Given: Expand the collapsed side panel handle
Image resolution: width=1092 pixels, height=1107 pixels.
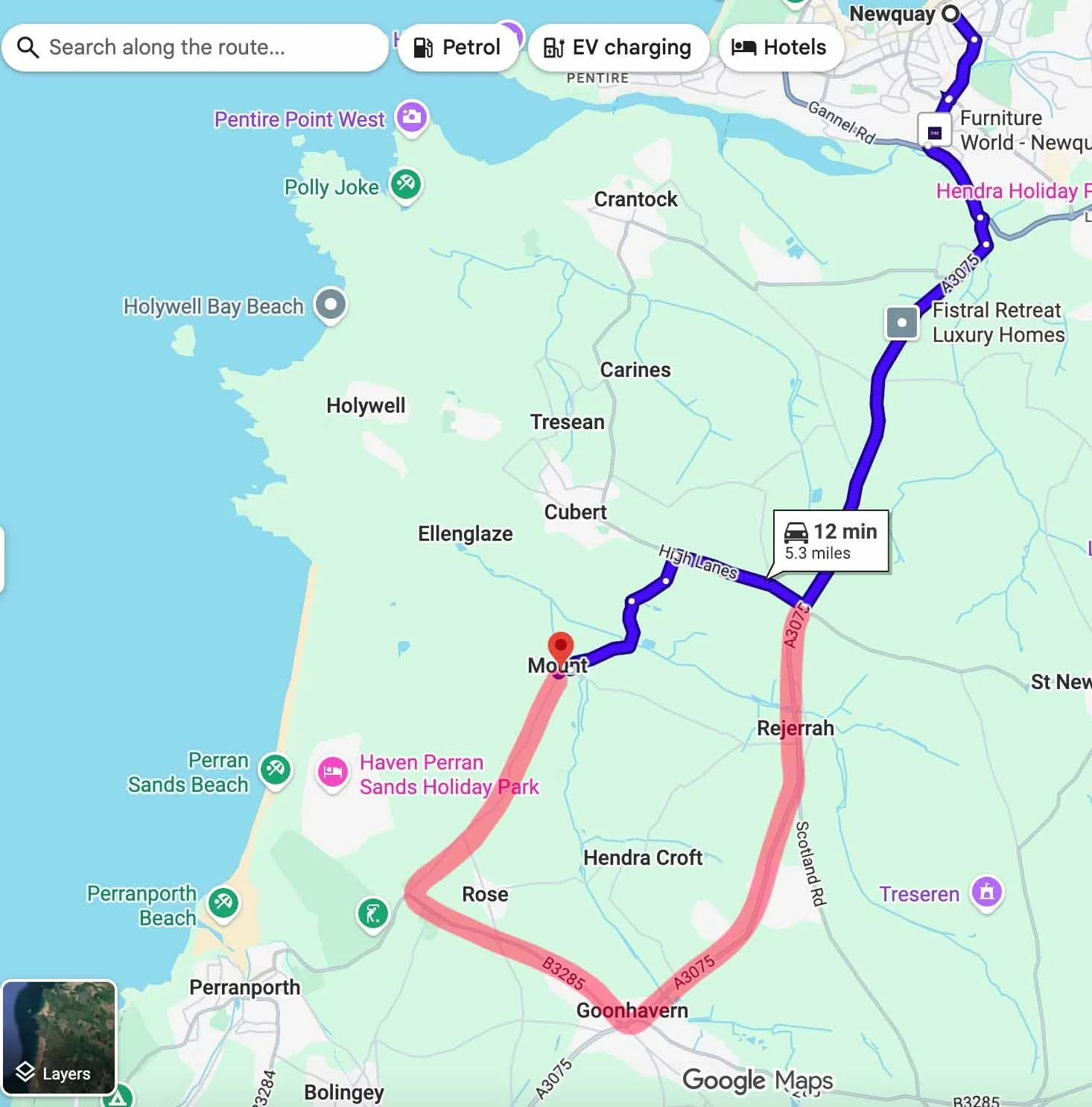Looking at the screenshot, I should click(x=2, y=559).
